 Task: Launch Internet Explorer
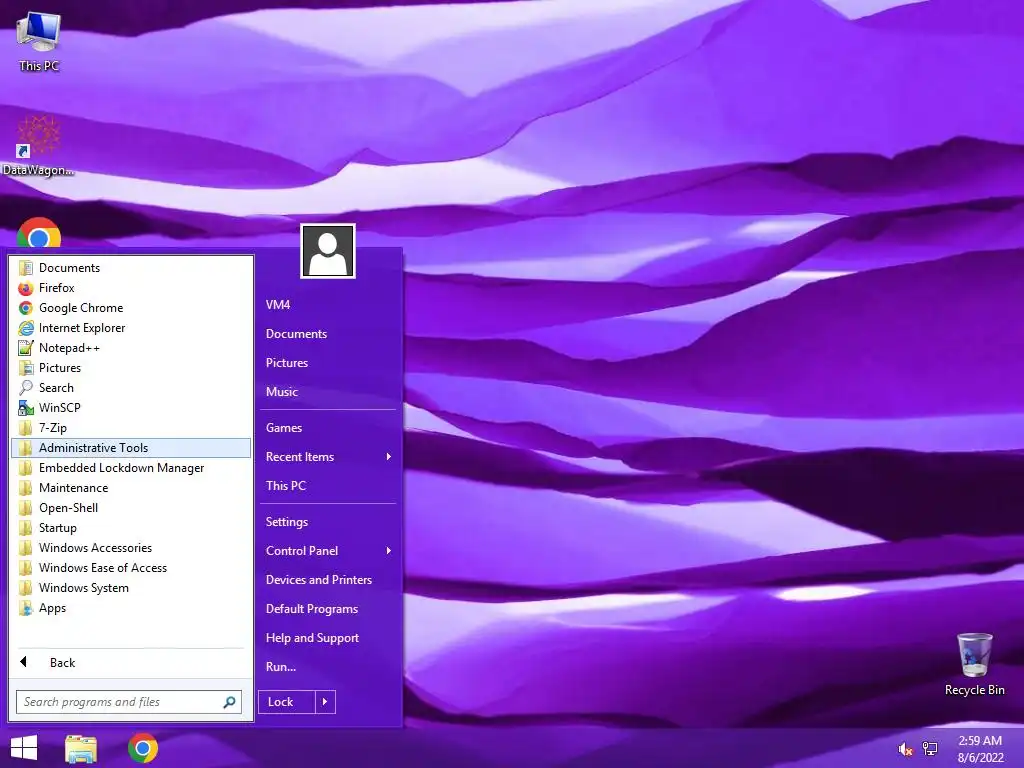(131, 328)
